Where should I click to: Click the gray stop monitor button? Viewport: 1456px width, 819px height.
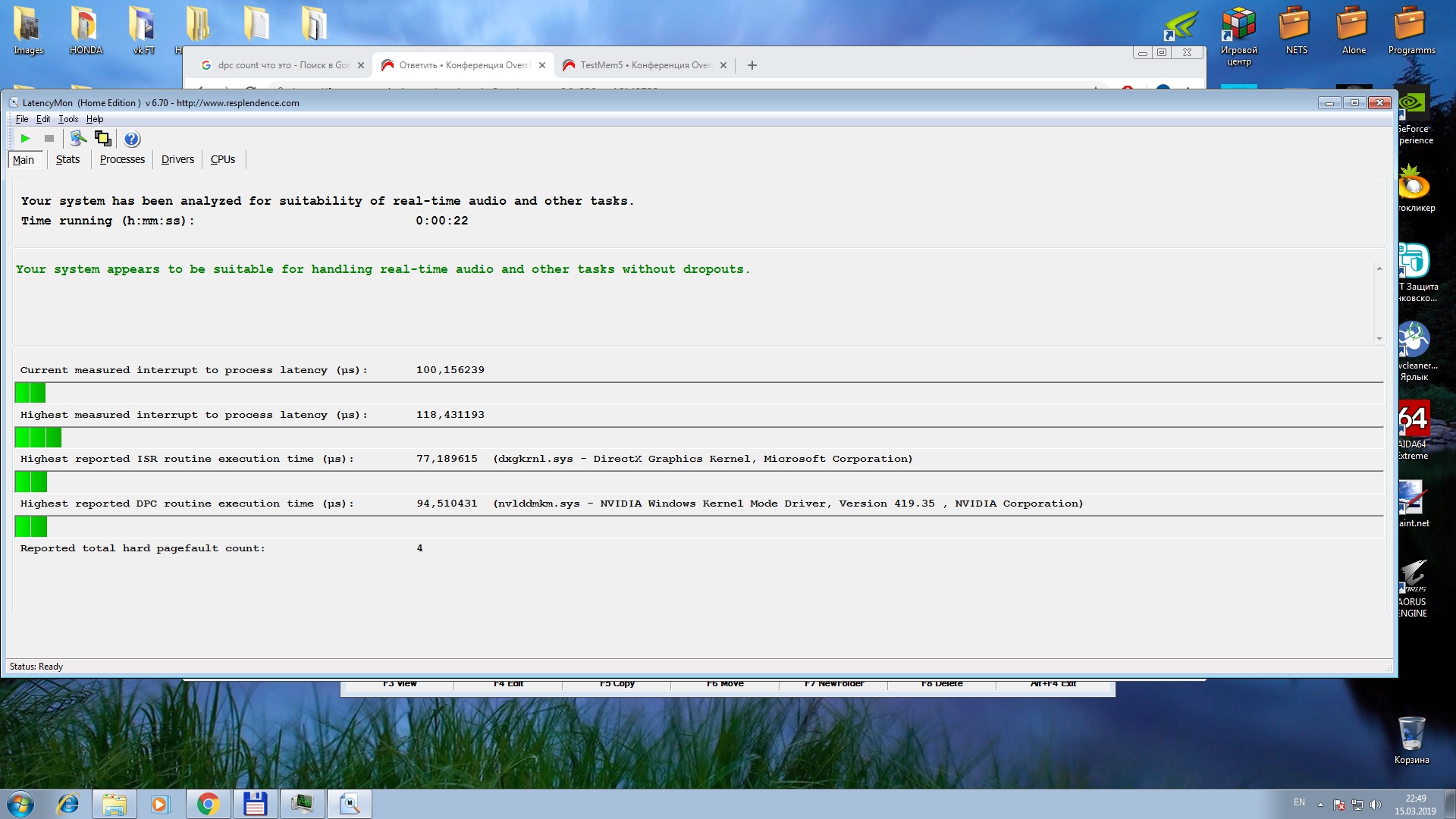(49, 138)
